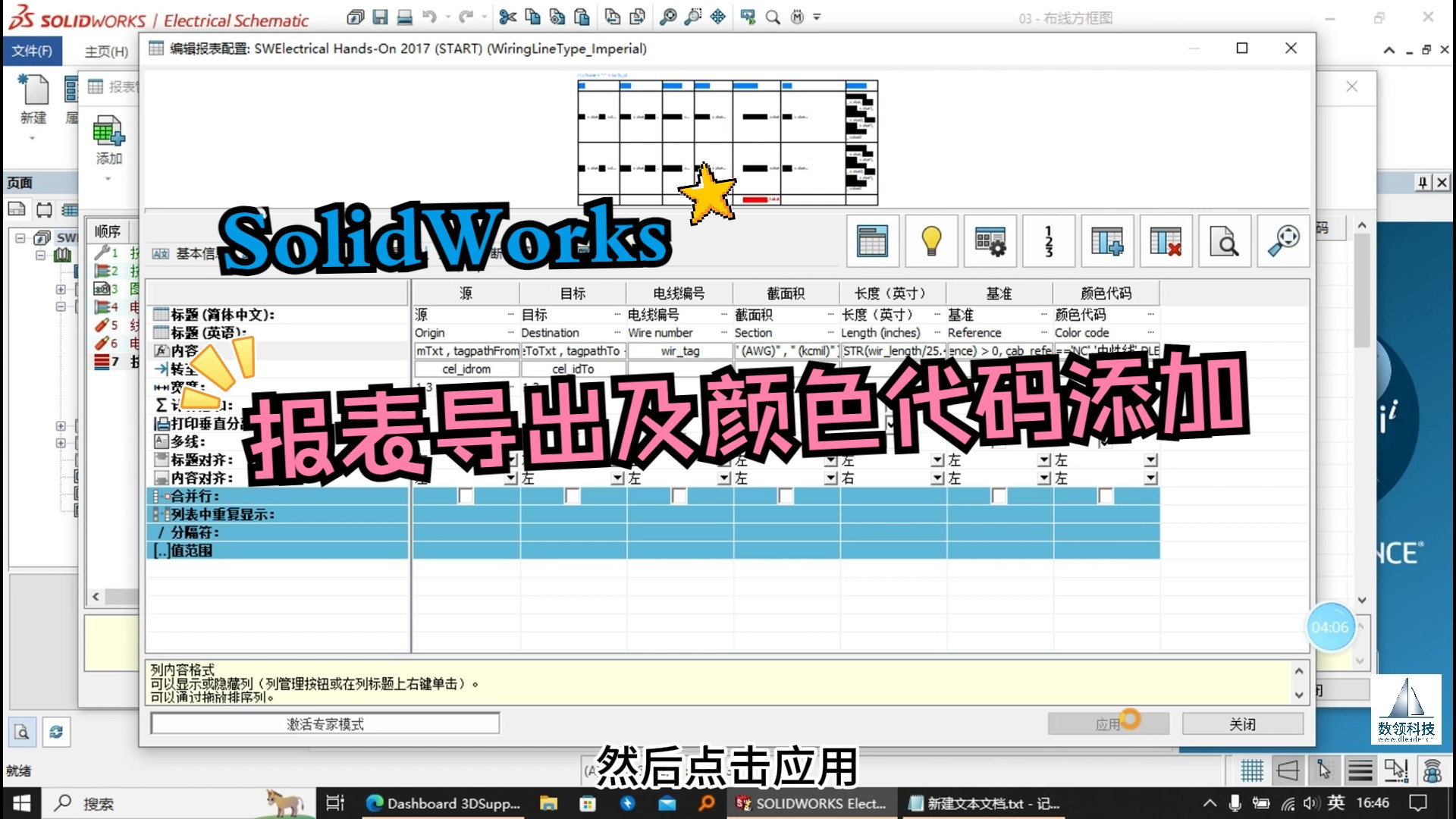
Task: Select the scissors Cut tool icon
Action: (x=508, y=17)
